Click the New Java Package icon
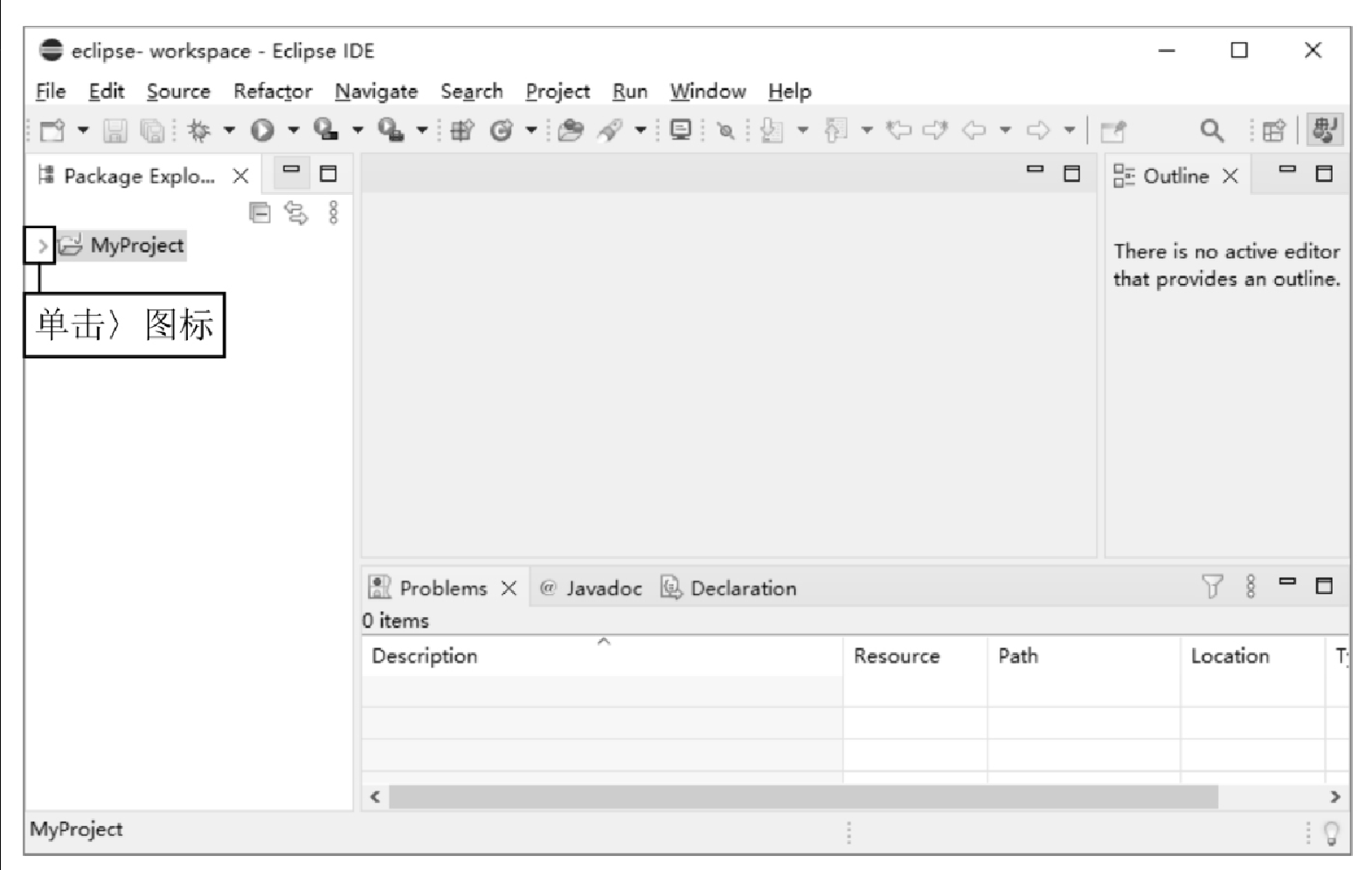This screenshot has width=1372, height=870. pos(461,130)
